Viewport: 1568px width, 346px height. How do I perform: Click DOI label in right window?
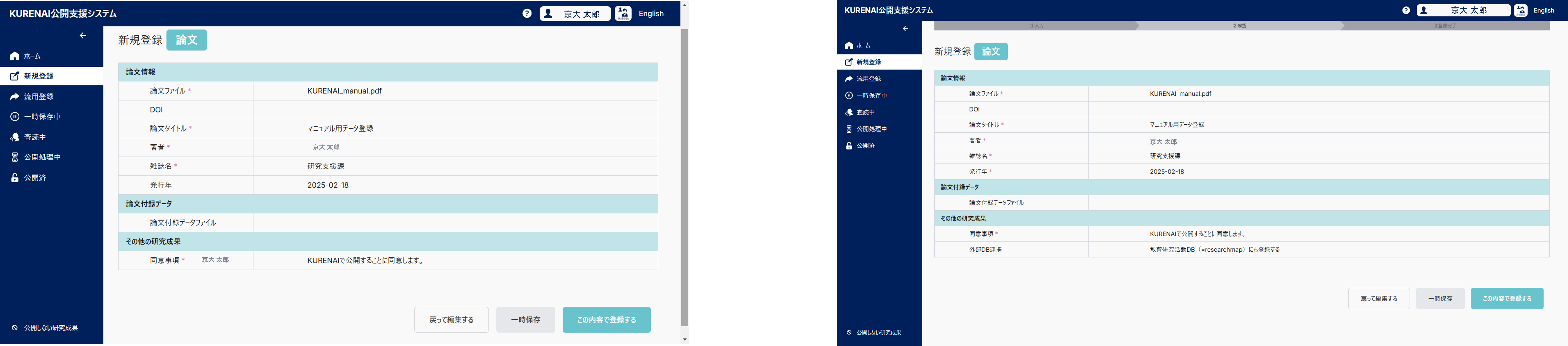click(974, 110)
